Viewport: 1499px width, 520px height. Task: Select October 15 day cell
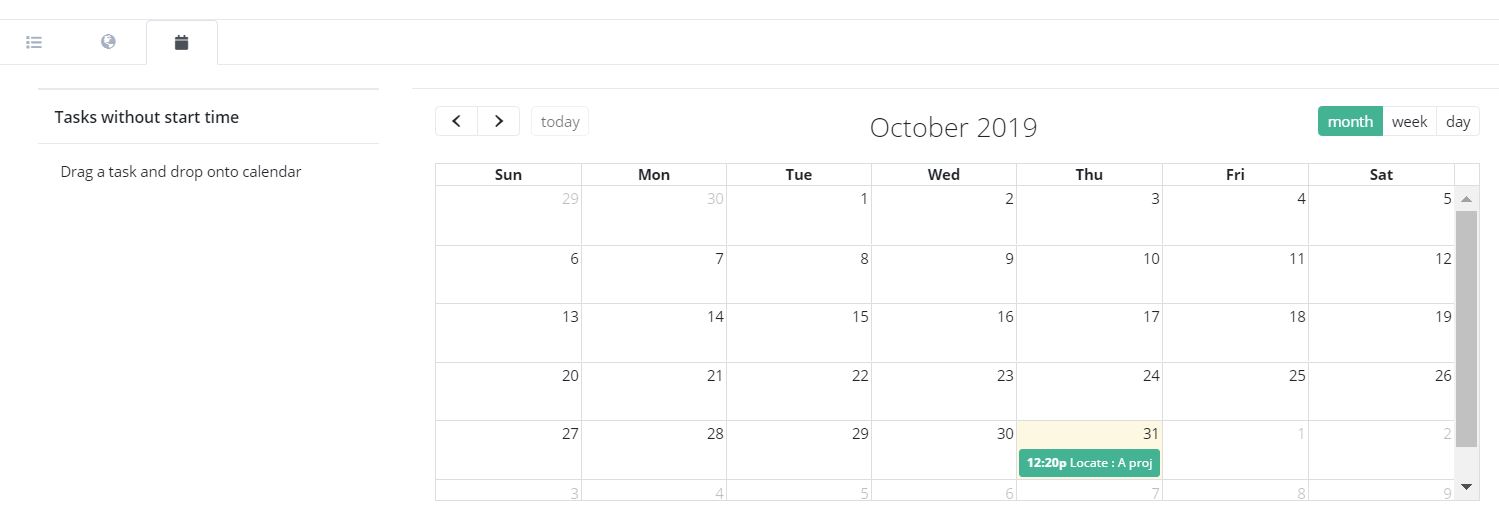(798, 333)
